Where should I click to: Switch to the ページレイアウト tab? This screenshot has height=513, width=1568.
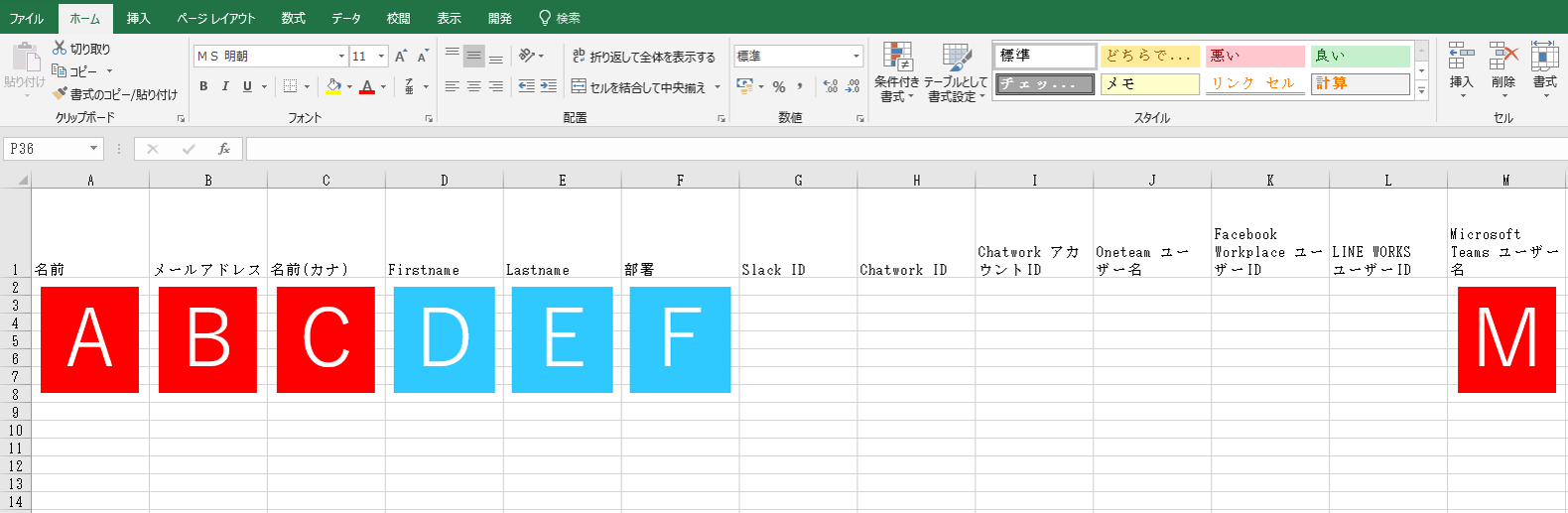tap(215, 18)
